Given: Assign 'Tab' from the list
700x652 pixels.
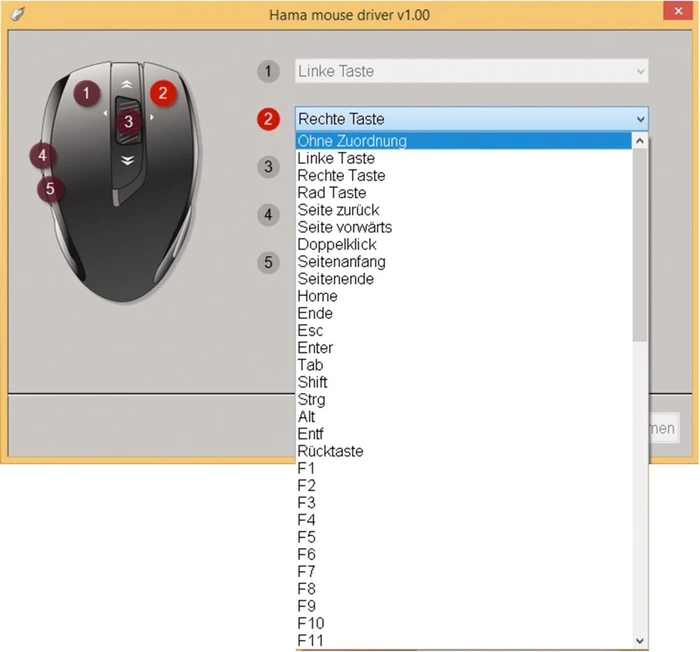Looking at the screenshot, I should (463, 365).
